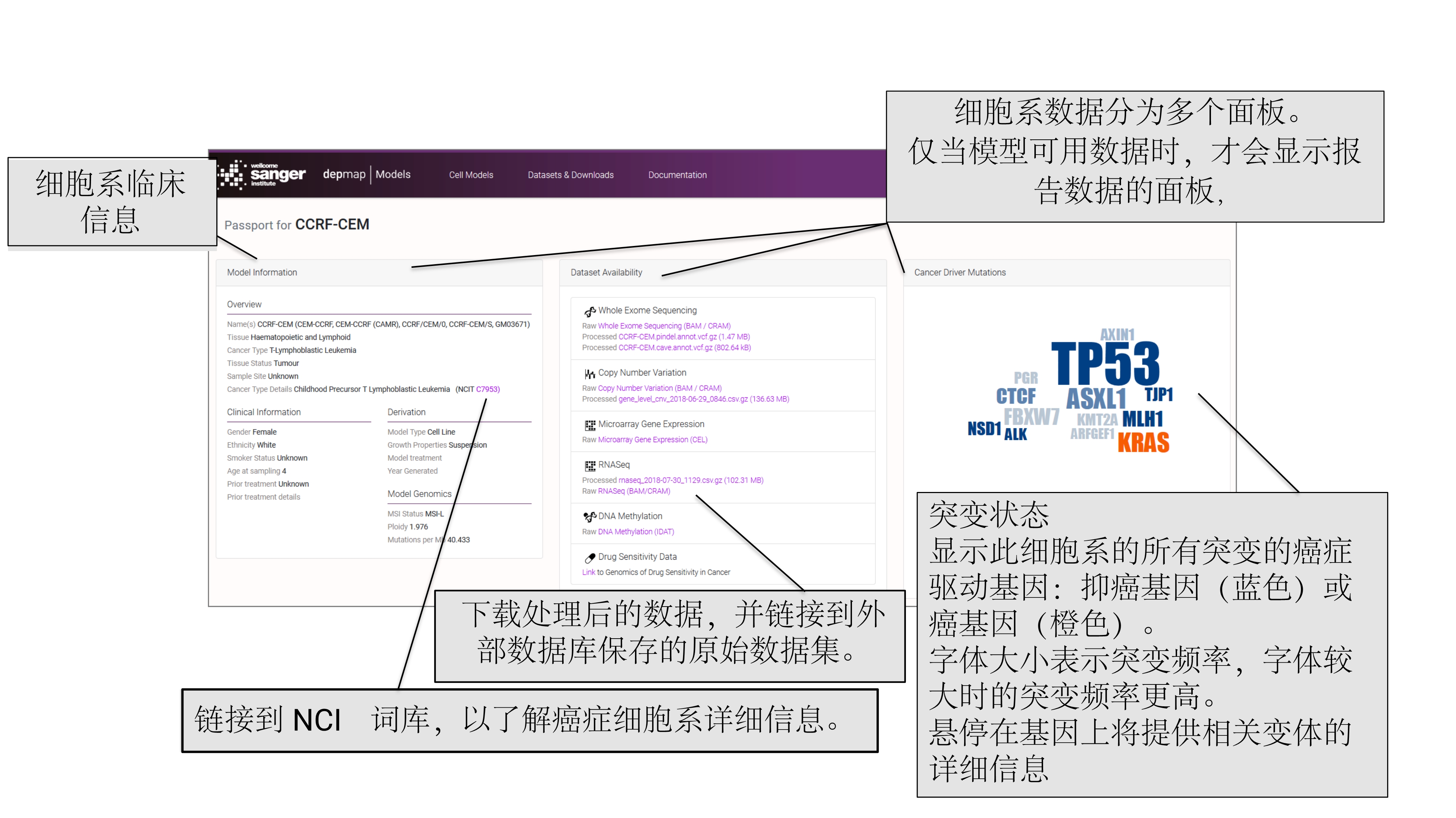Screen dimensions: 1456x818
Task: Open the Documentation menu
Action: pos(677,175)
